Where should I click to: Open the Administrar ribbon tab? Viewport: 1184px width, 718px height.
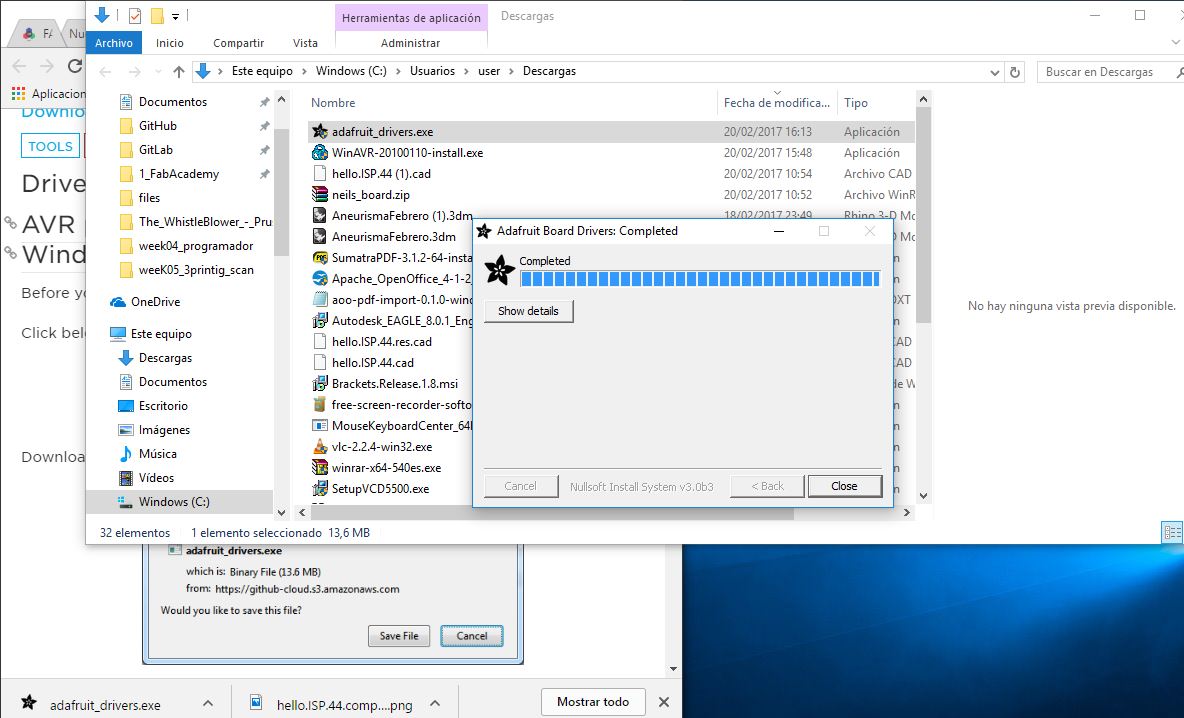[x=410, y=43]
